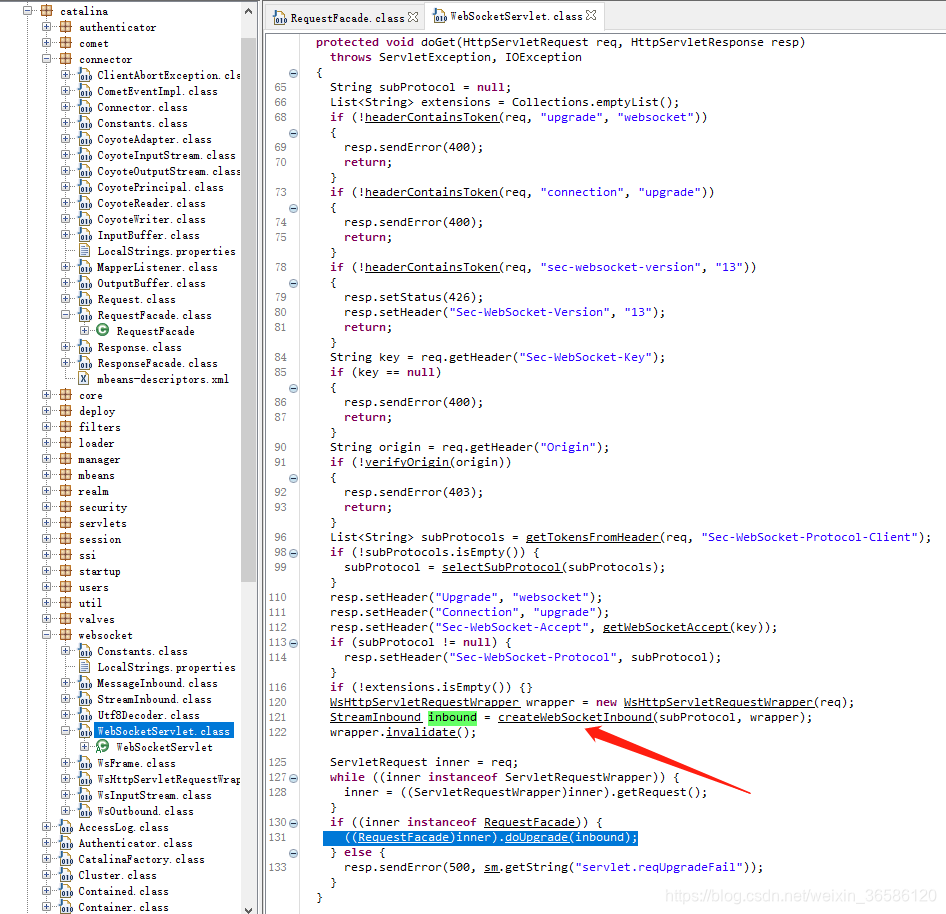Expand the authenticator package node
The height and width of the screenshot is (914, 946).
click(x=46, y=27)
